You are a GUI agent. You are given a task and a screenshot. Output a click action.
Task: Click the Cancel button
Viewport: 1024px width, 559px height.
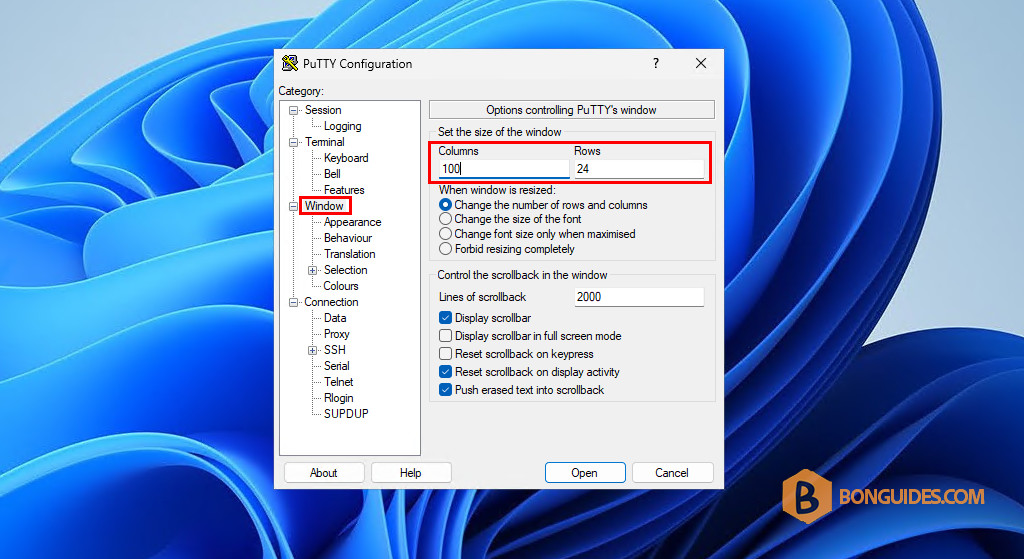[x=672, y=473]
